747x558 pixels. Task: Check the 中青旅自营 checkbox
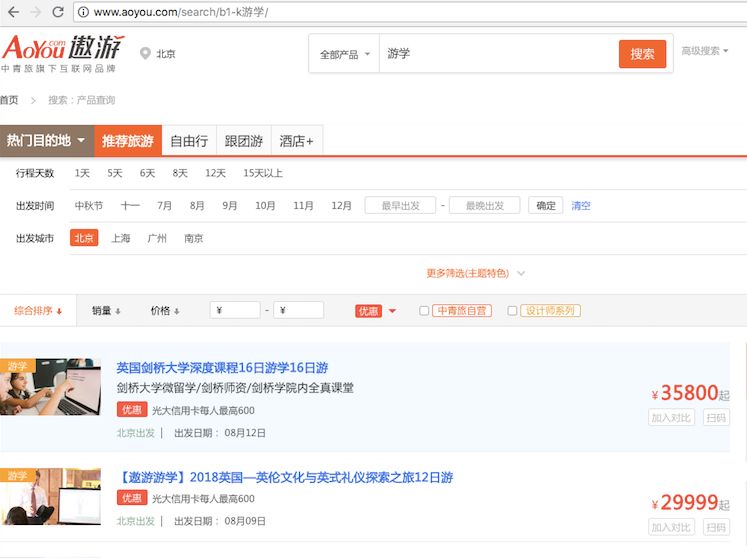point(424,311)
